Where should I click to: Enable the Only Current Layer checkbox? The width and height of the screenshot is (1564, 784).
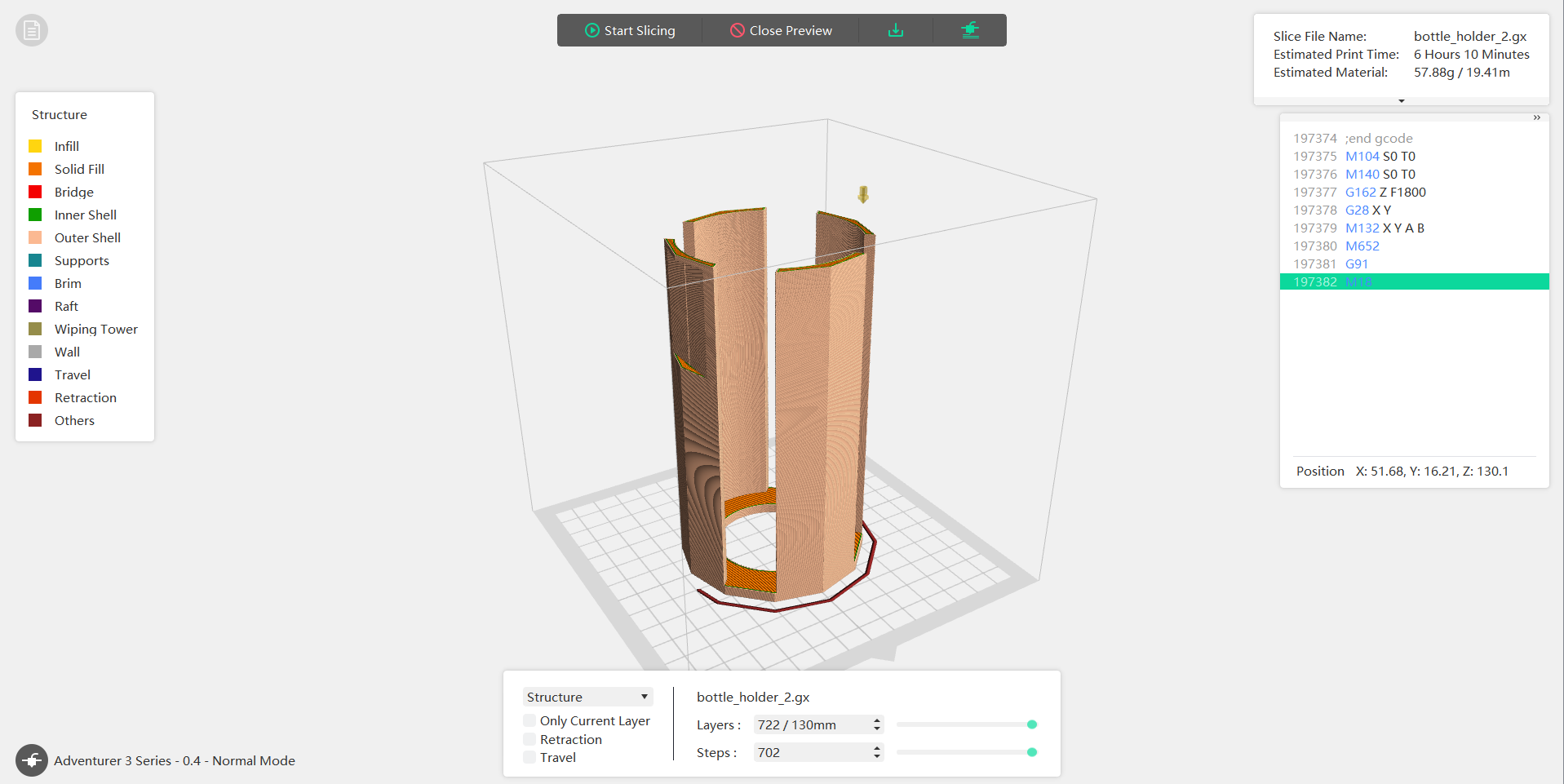click(x=530, y=720)
